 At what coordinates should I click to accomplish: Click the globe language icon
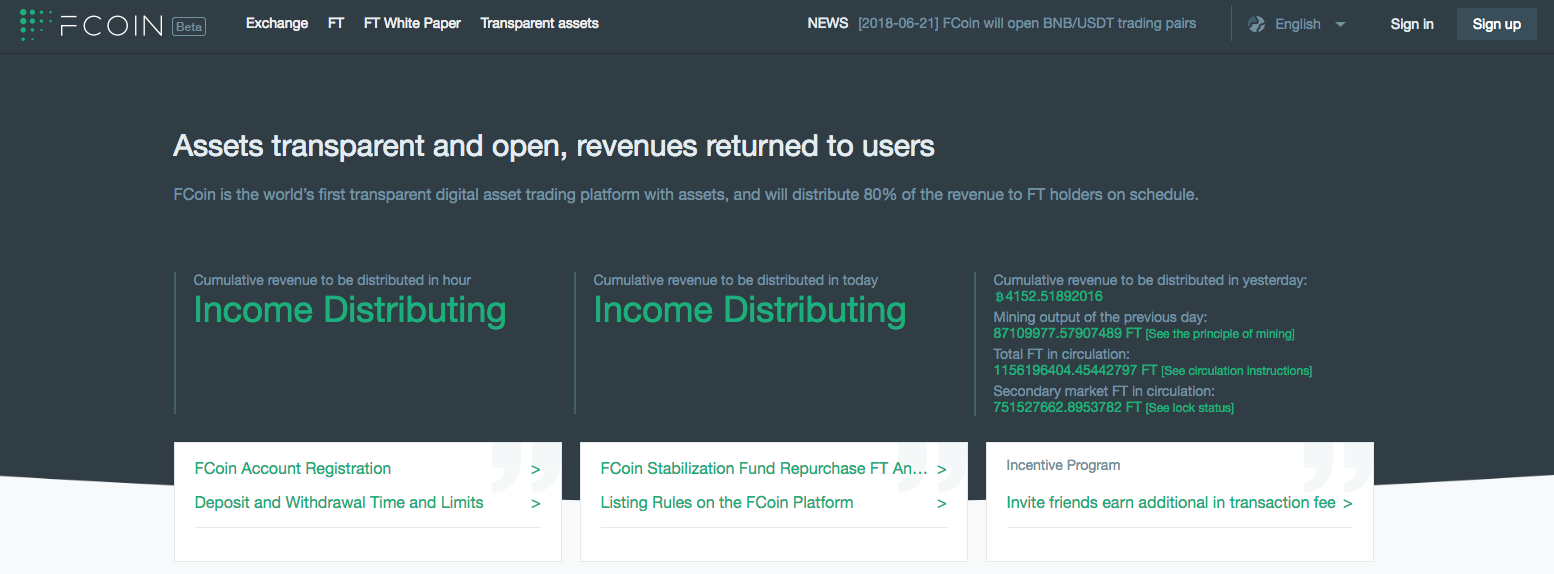point(1257,24)
